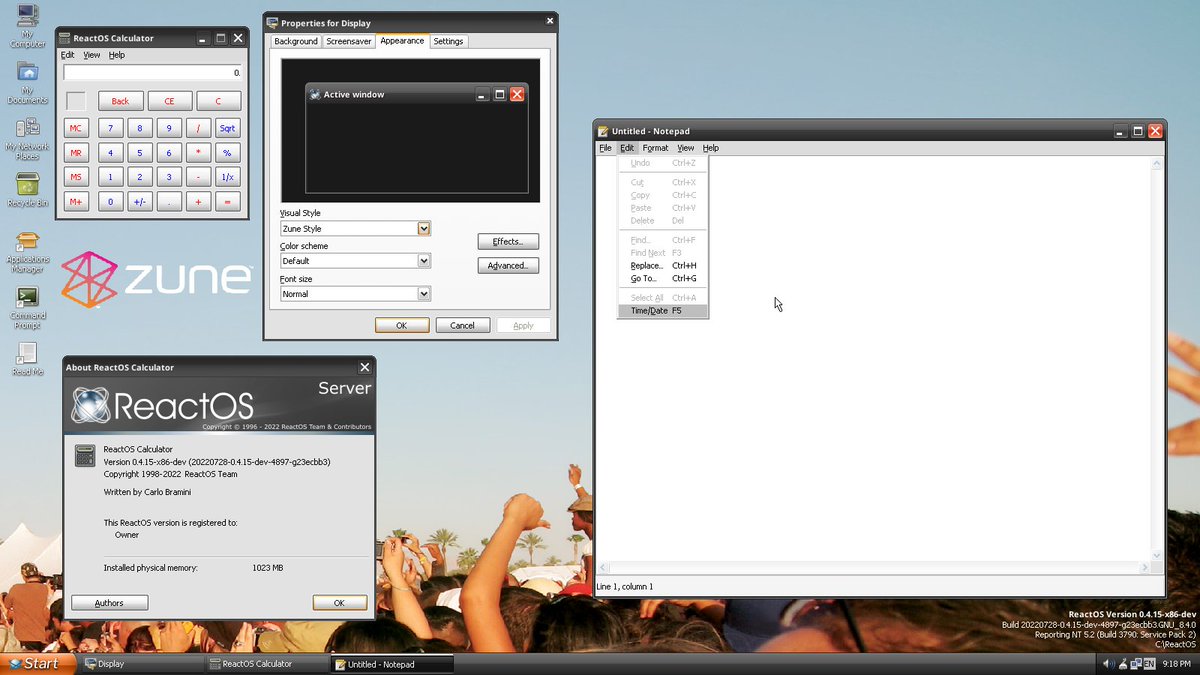Image resolution: width=1200 pixels, height=675 pixels.
Task: Open Notepad's Format menu
Action: 655,148
